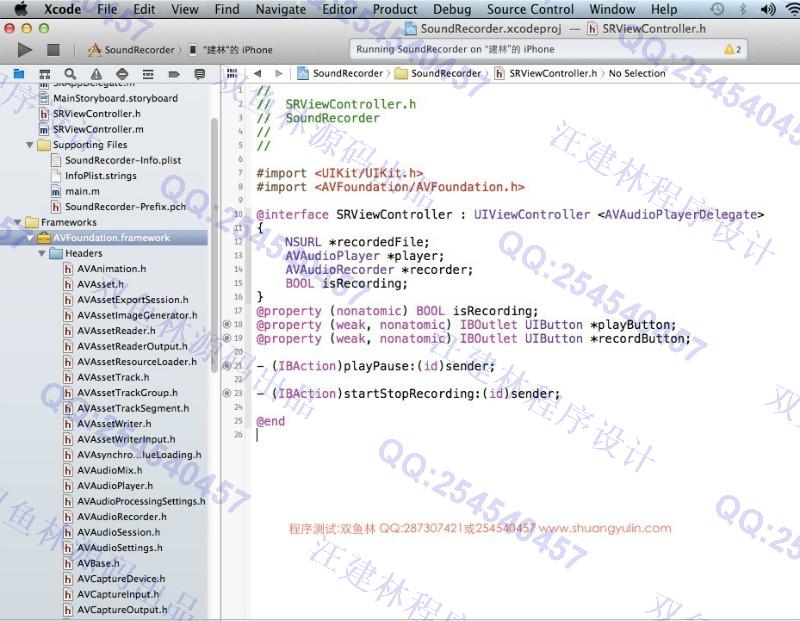Open the No Selection symbol jump menu

637,73
